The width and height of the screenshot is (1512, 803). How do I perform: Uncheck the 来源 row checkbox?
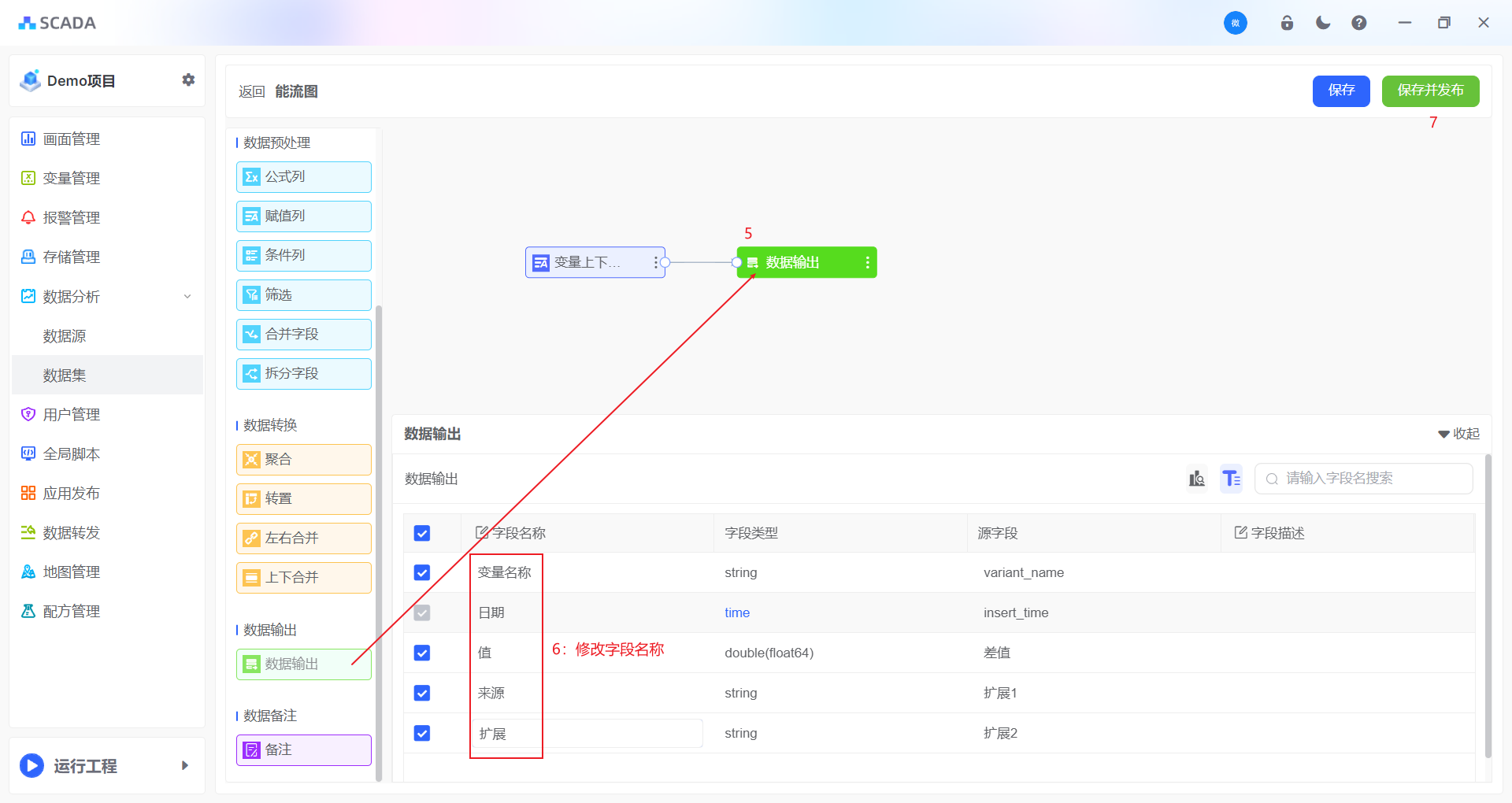[422, 694]
